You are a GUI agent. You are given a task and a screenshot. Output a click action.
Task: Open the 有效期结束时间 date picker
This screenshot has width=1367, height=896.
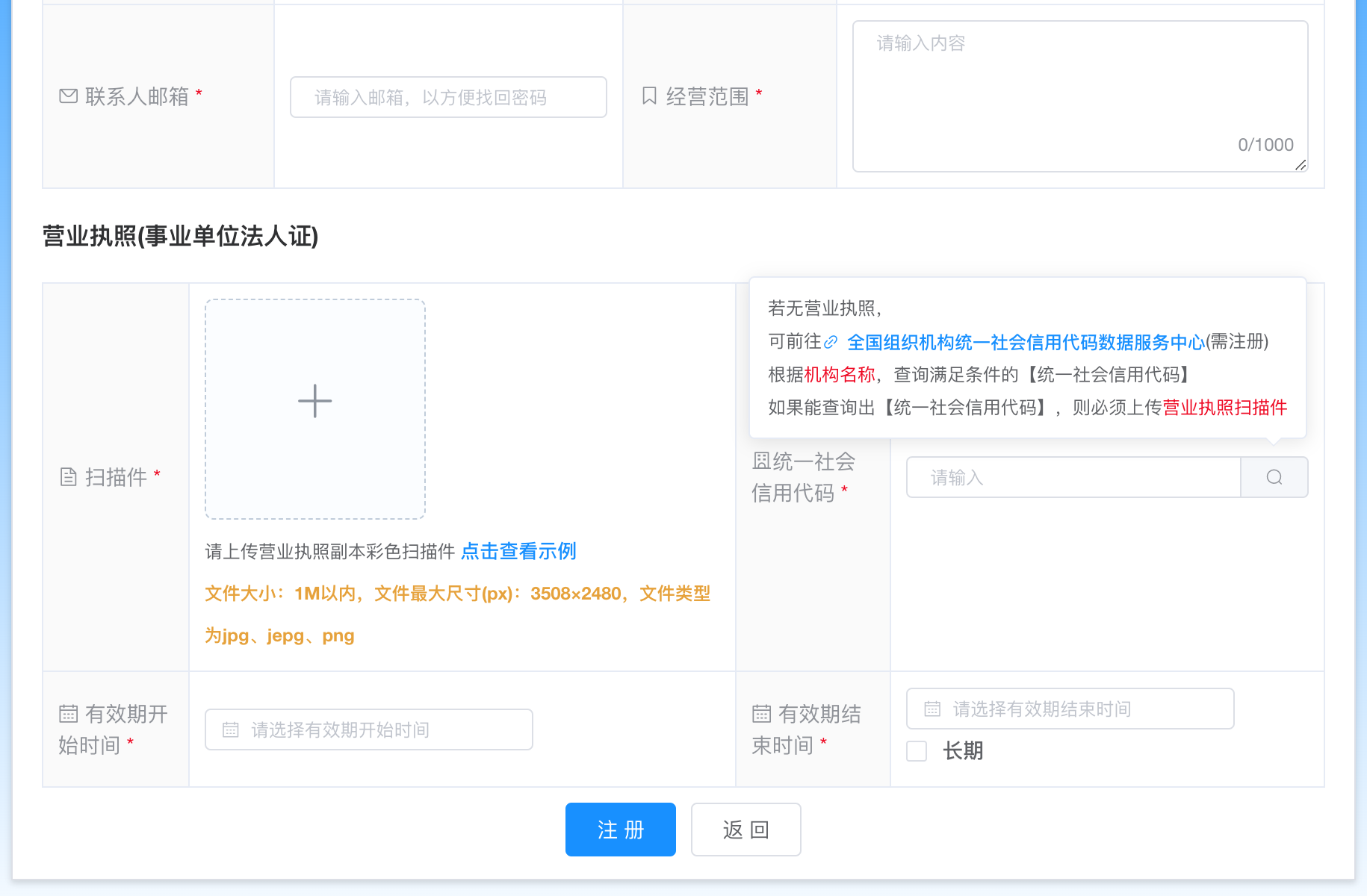1070,709
